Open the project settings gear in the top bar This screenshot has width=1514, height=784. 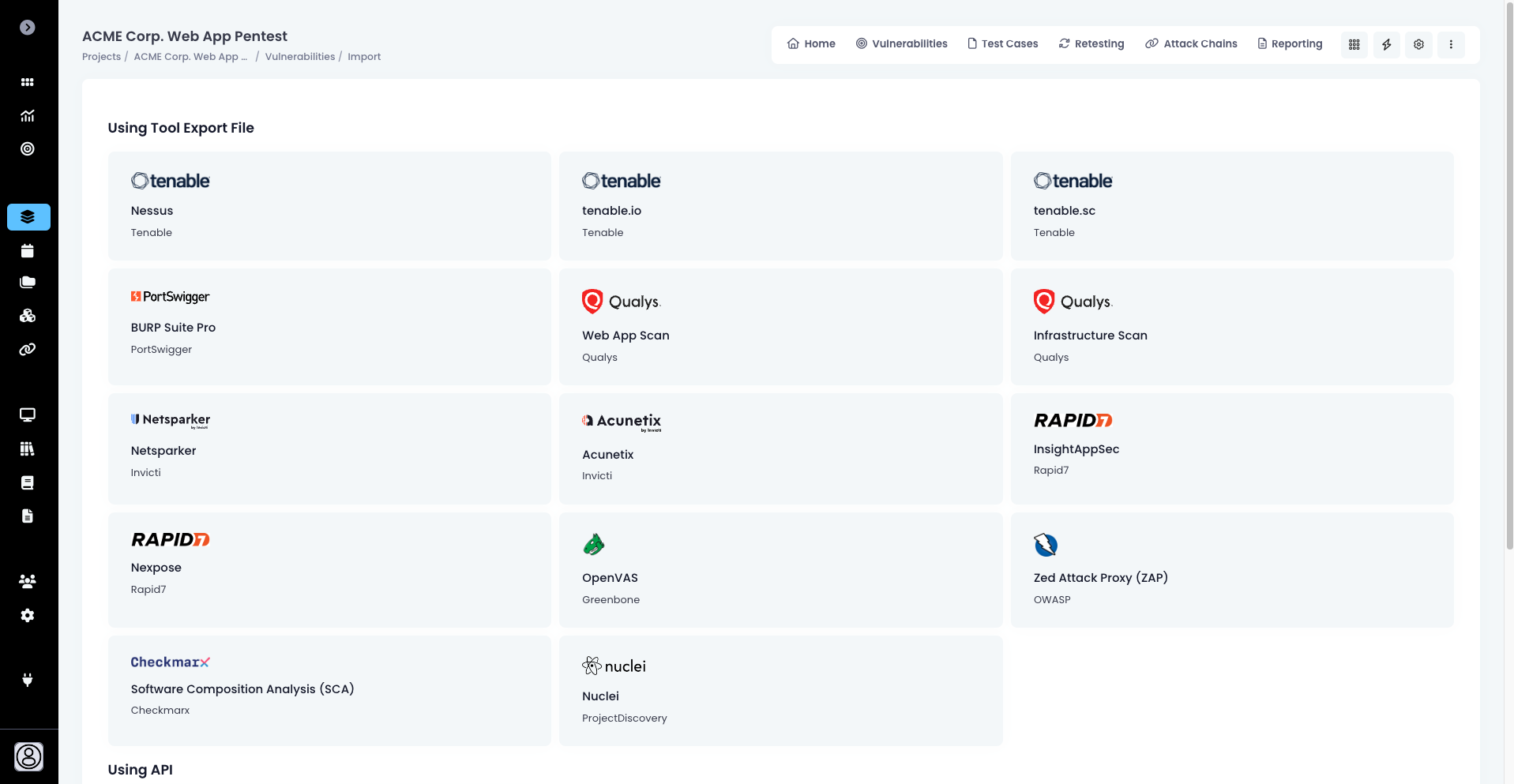[1418, 45]
